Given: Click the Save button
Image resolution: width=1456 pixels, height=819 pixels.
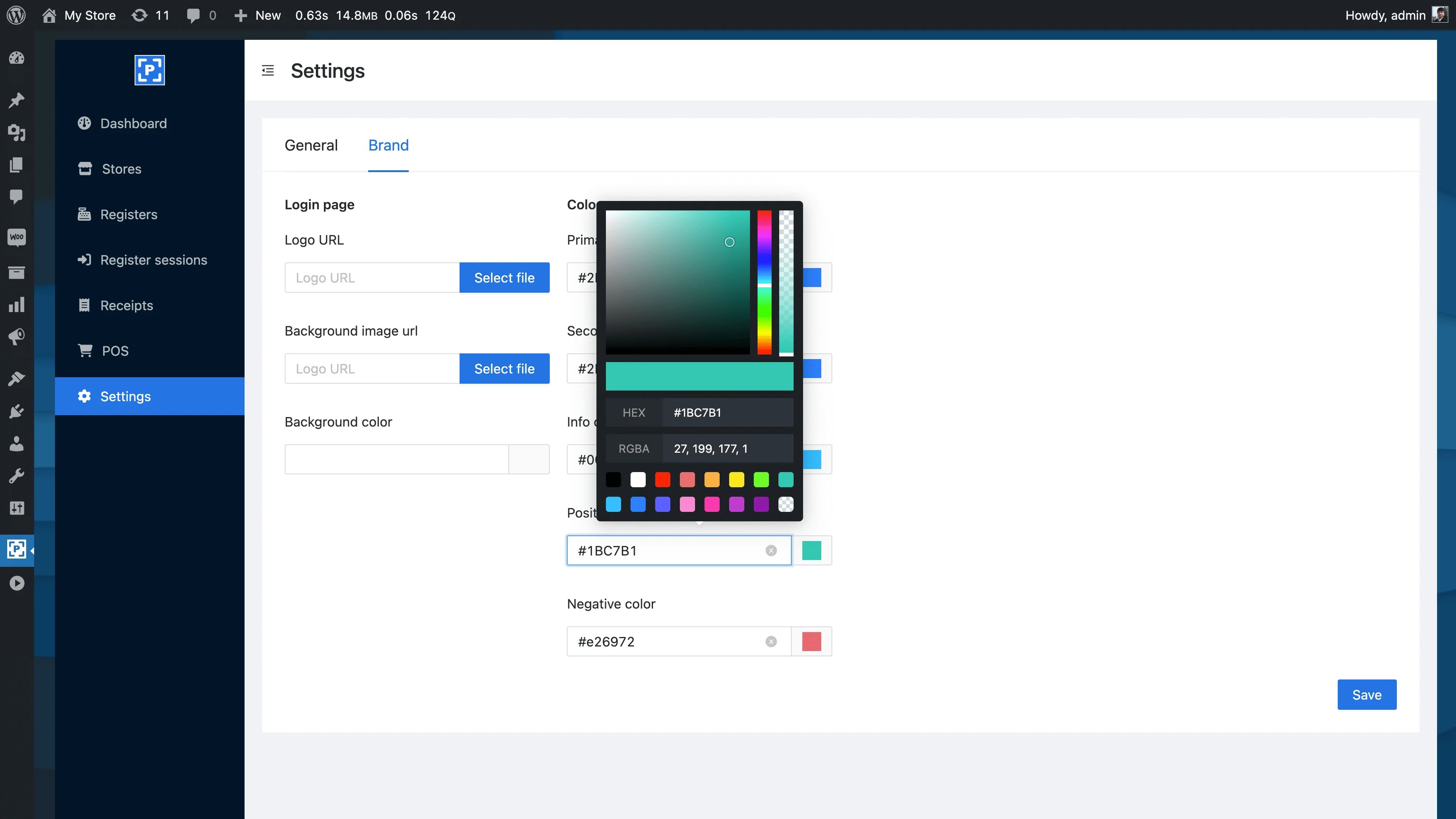Looking at the screenshot, I should [1366, 695].
